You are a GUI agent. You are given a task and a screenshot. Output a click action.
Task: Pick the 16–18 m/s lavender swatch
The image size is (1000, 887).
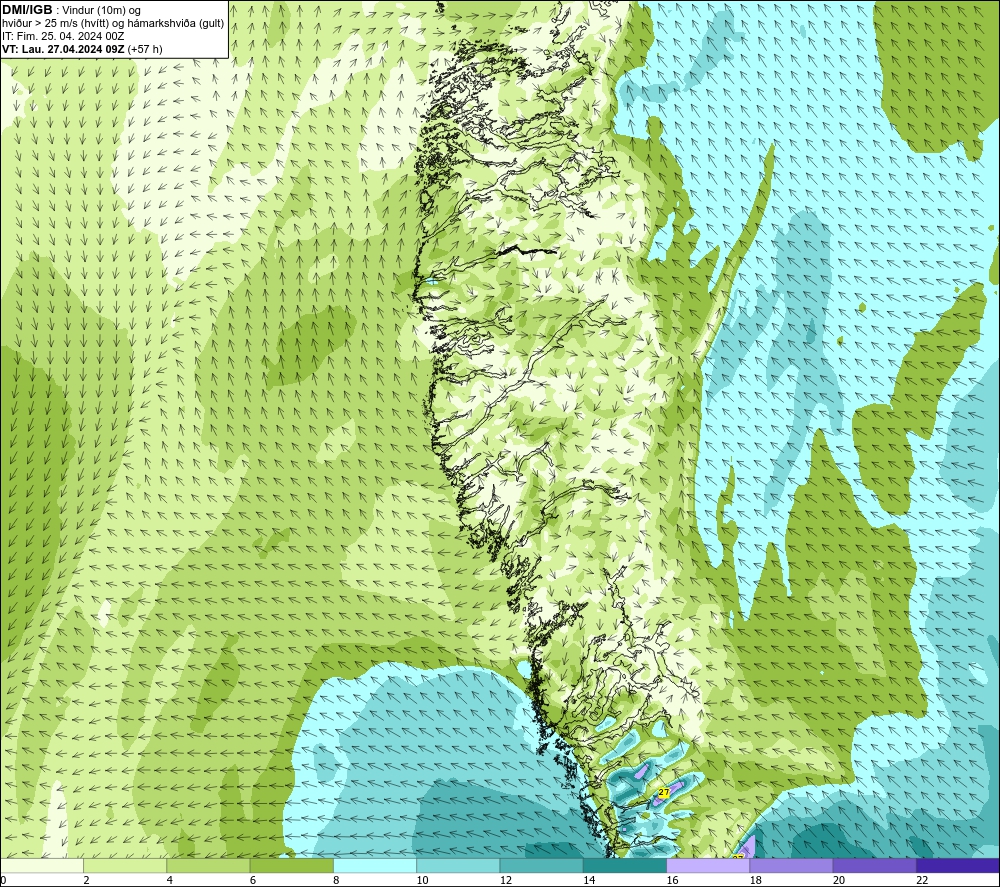point(708,865)
